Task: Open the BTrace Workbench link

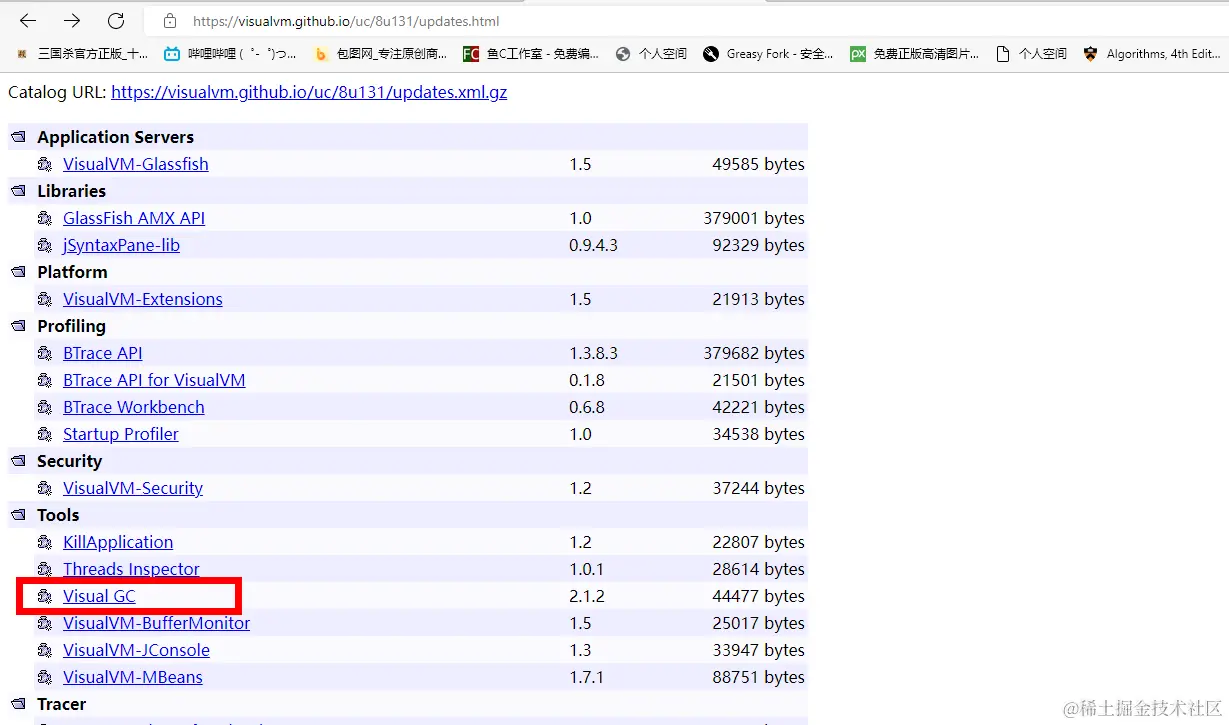Action: point(134,407)
